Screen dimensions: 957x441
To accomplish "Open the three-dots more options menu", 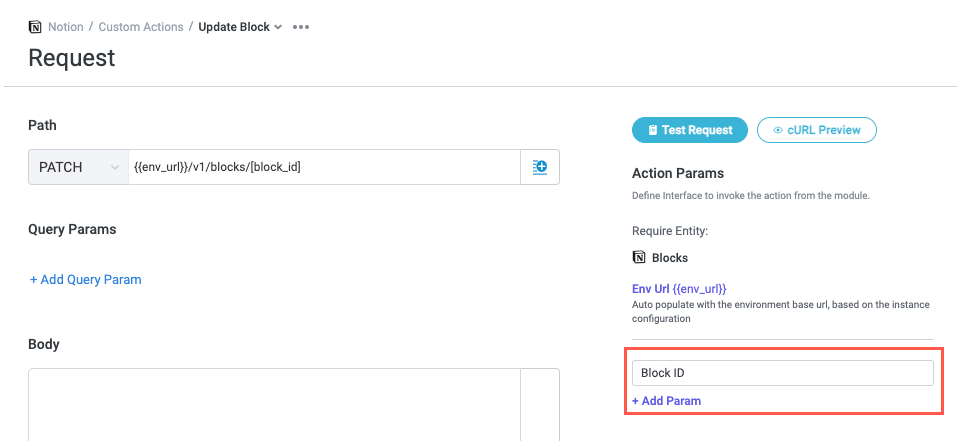I will click(301, 27).
